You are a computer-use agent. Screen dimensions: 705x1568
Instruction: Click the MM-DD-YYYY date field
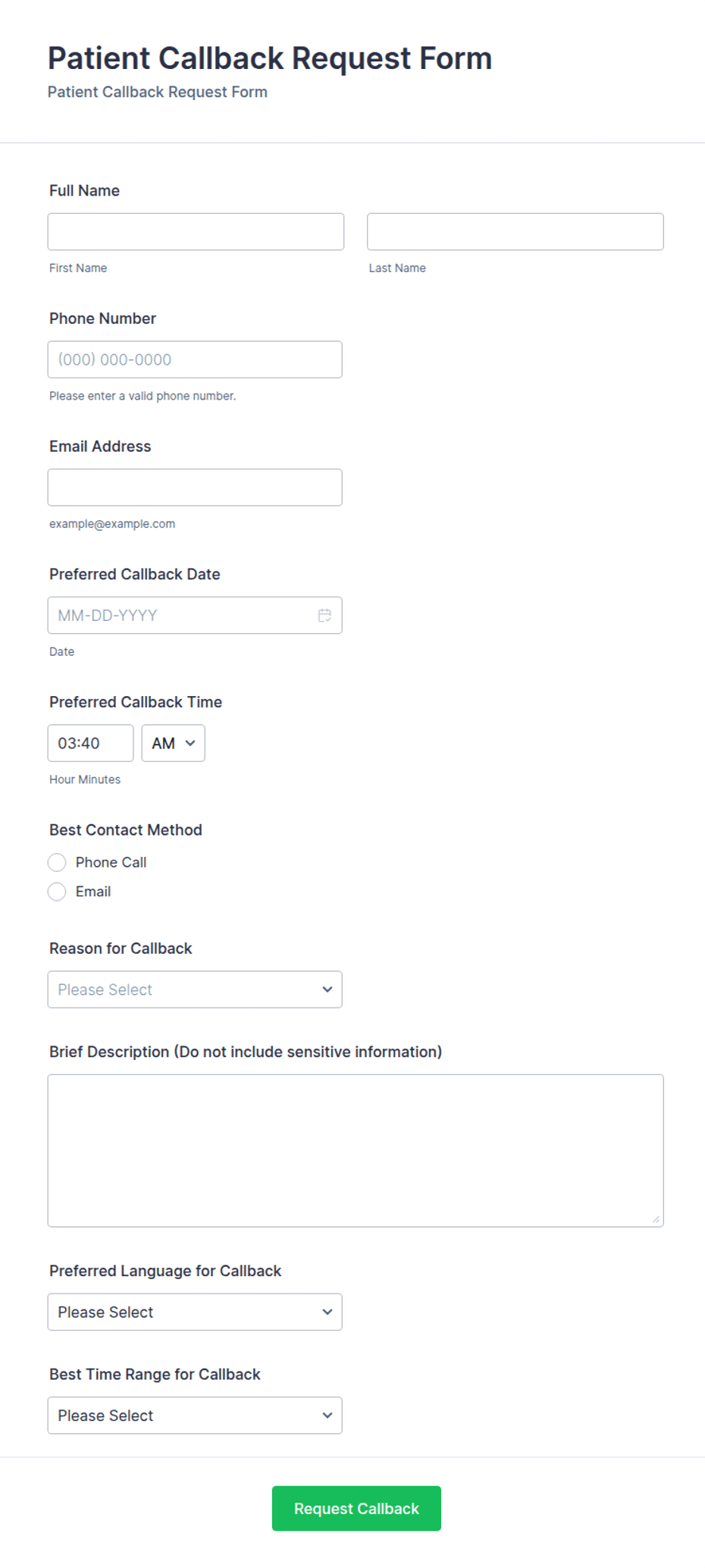(195, 615)
